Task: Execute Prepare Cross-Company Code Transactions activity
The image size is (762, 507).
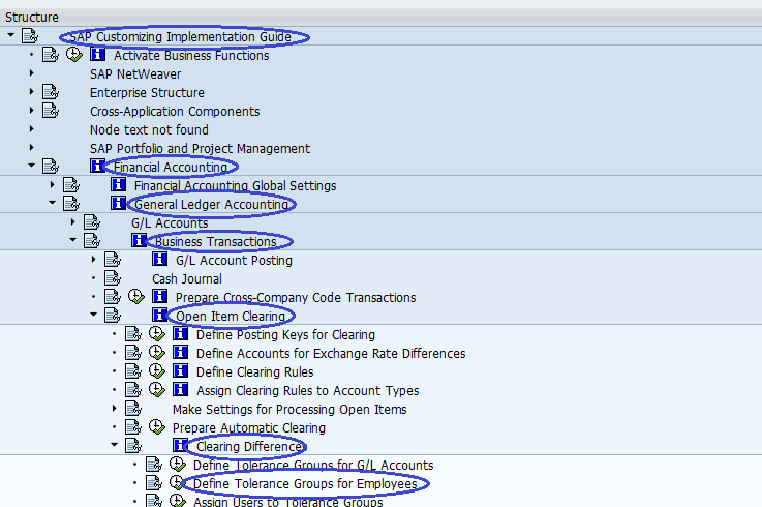Action: click(137, 297)
